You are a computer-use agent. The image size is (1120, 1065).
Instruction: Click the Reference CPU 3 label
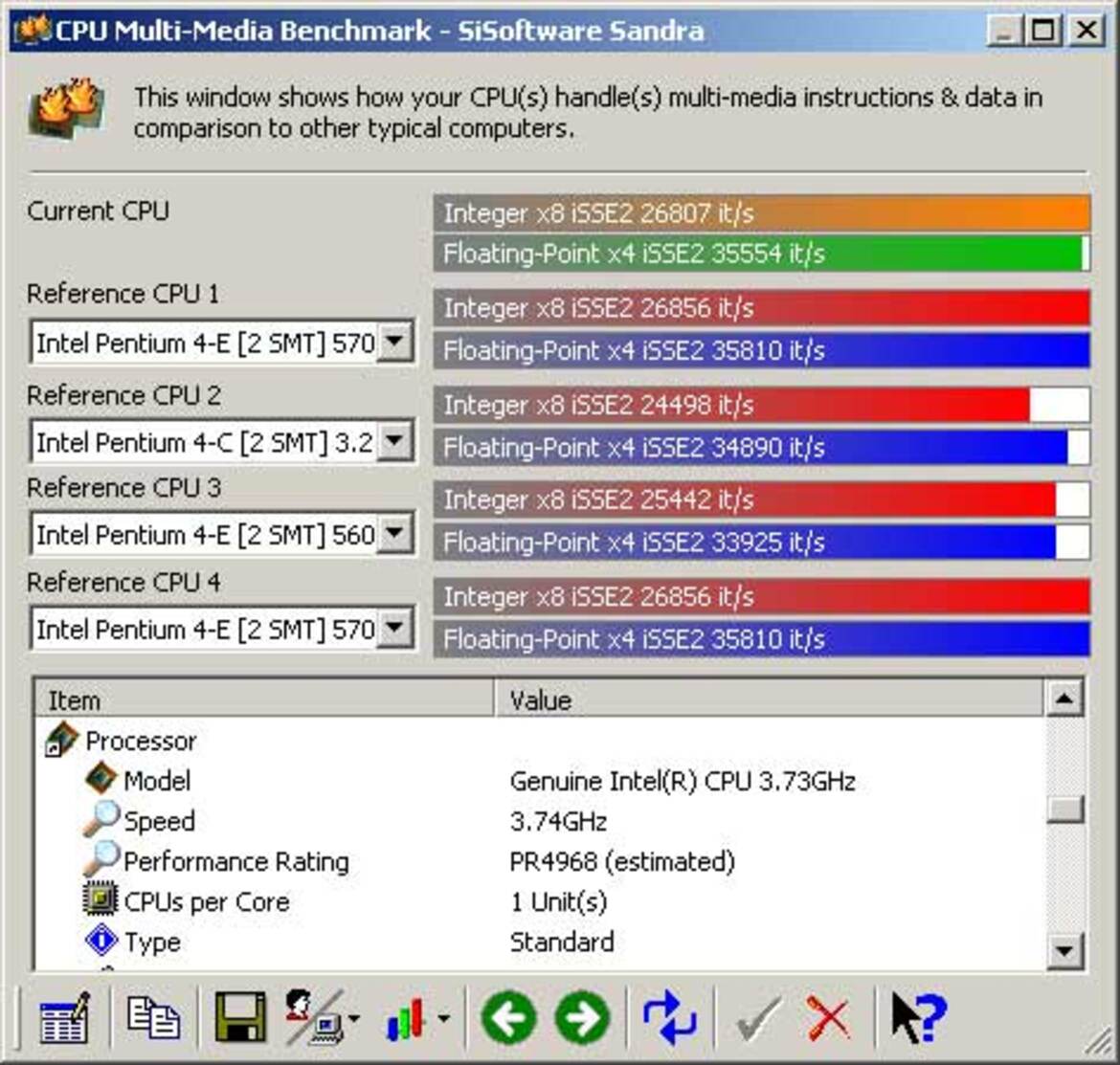[x=123, y=488]
